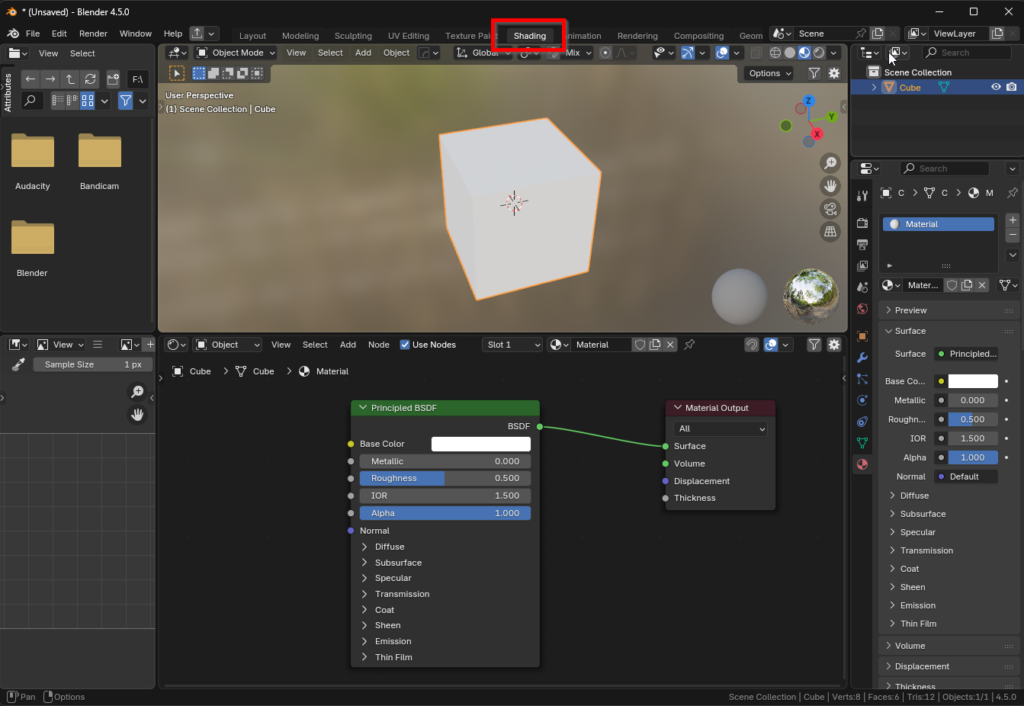Screen dimensions: 1024x706
Task: Hide the Cube in viewport via eye icon
Action: (x=996, y=88)
